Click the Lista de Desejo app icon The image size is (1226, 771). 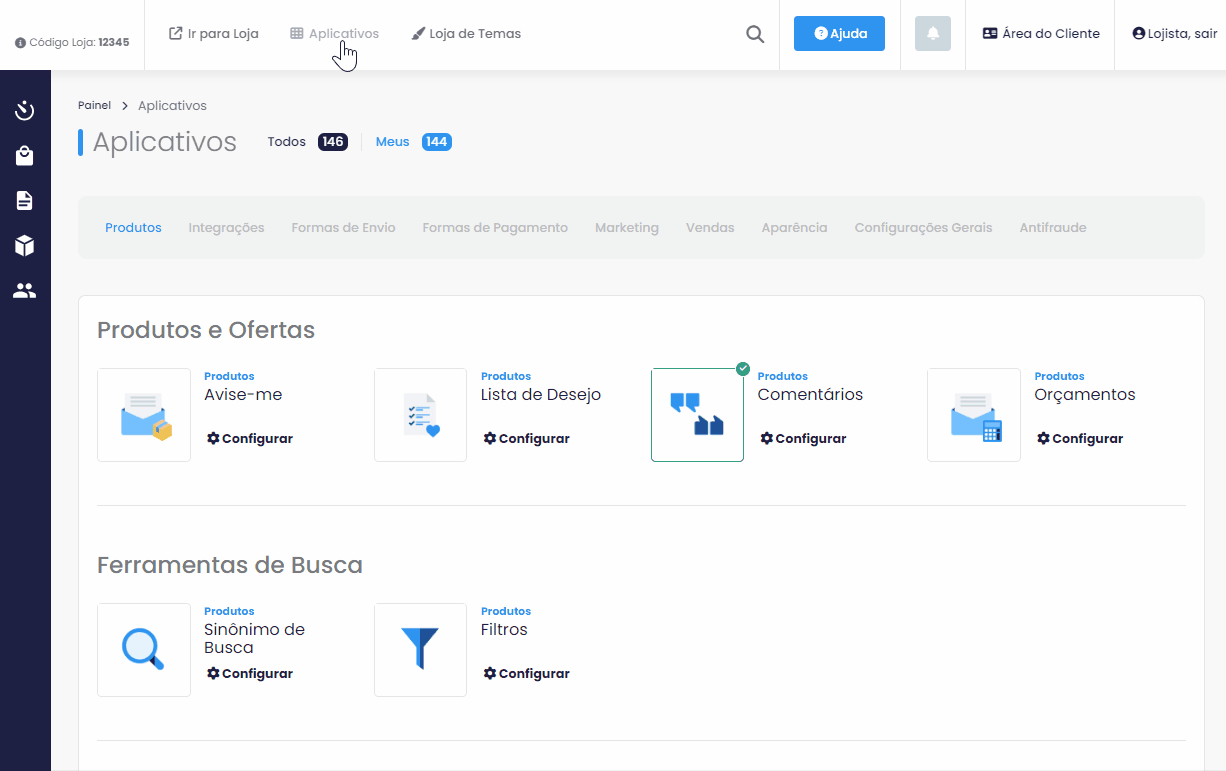click(420, 415)
